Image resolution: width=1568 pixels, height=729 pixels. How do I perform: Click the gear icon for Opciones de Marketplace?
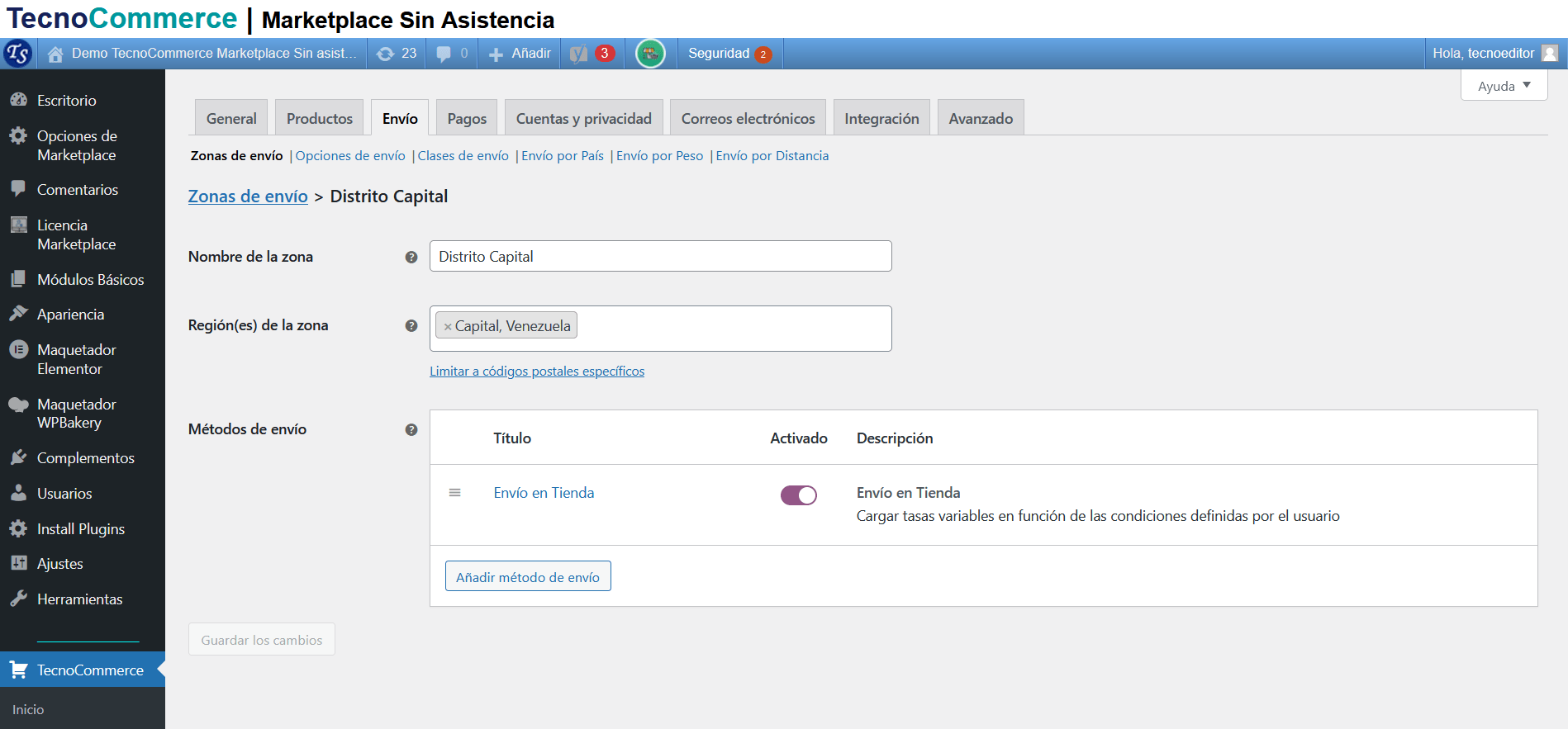coord(18,135)
